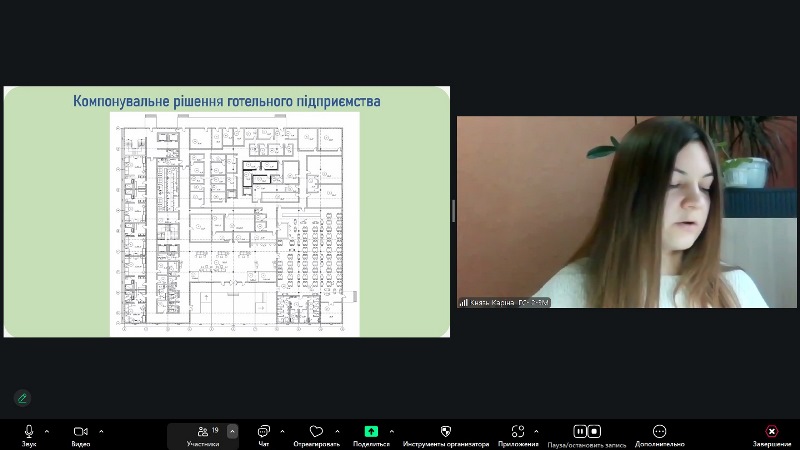Open the Чат chat panel
Viewport: 800px width, 450px height.
(264, 431)
